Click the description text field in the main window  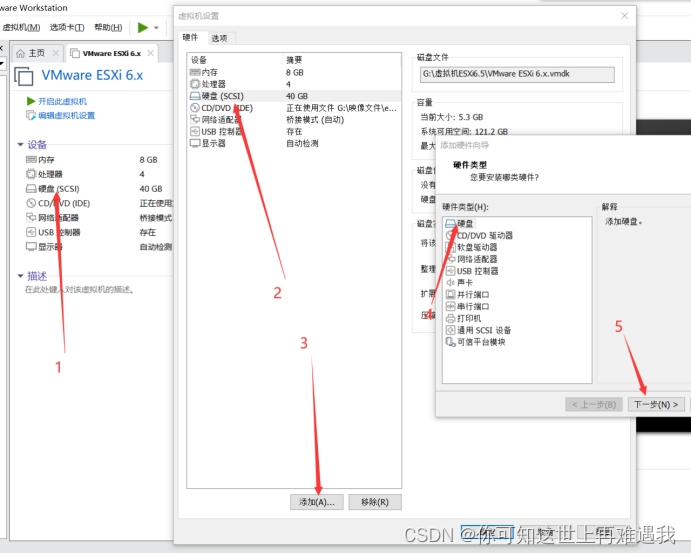click(x=79, y=290)
